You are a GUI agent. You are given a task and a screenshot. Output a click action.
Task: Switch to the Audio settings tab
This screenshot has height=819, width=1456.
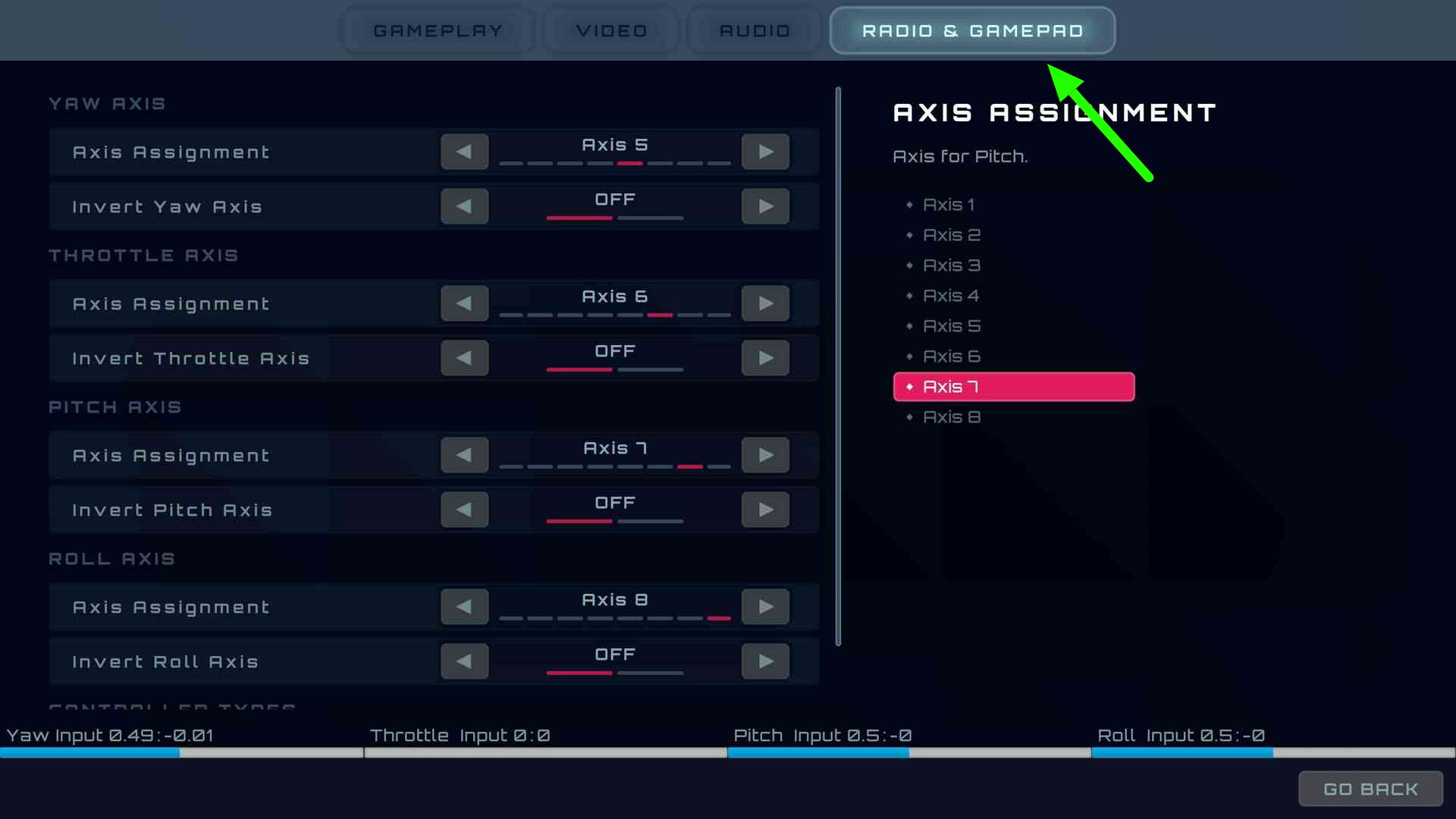[756, 30]
